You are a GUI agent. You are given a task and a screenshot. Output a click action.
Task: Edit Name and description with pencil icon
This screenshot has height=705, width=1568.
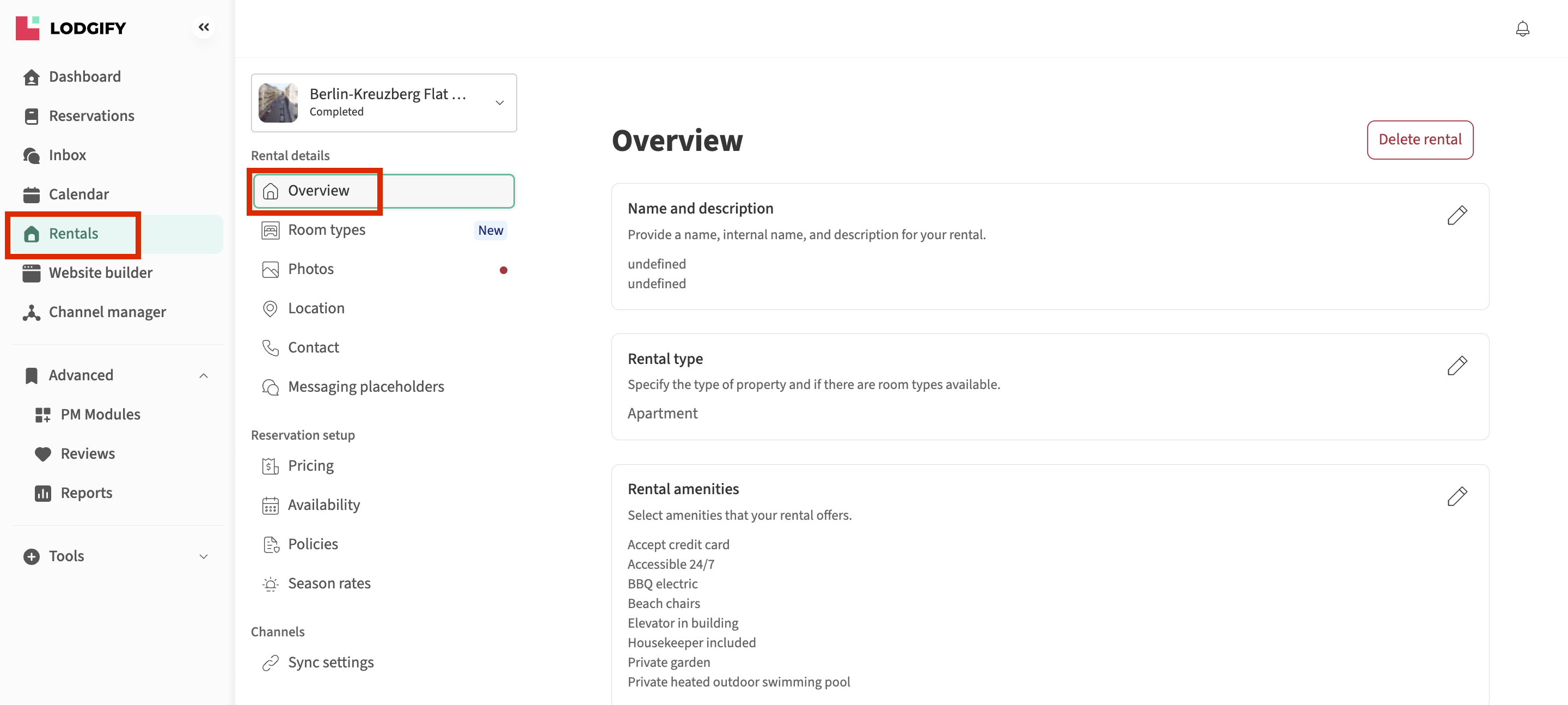pyautogui.click(x=1456, y=215)
